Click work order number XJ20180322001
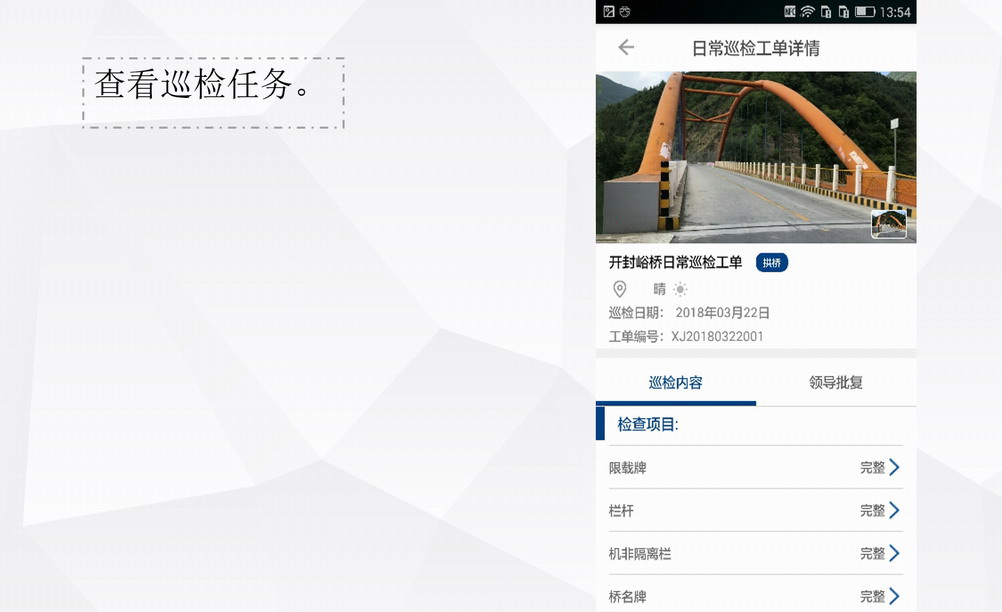 pos(717,337)
